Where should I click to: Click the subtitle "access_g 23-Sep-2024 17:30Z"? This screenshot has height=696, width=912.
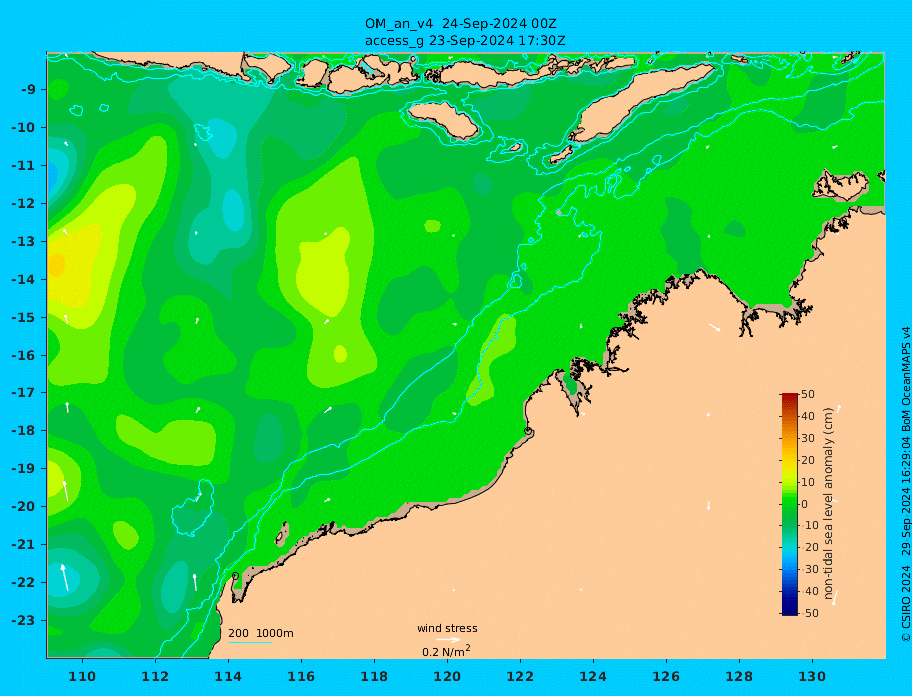tap(465, 41)
